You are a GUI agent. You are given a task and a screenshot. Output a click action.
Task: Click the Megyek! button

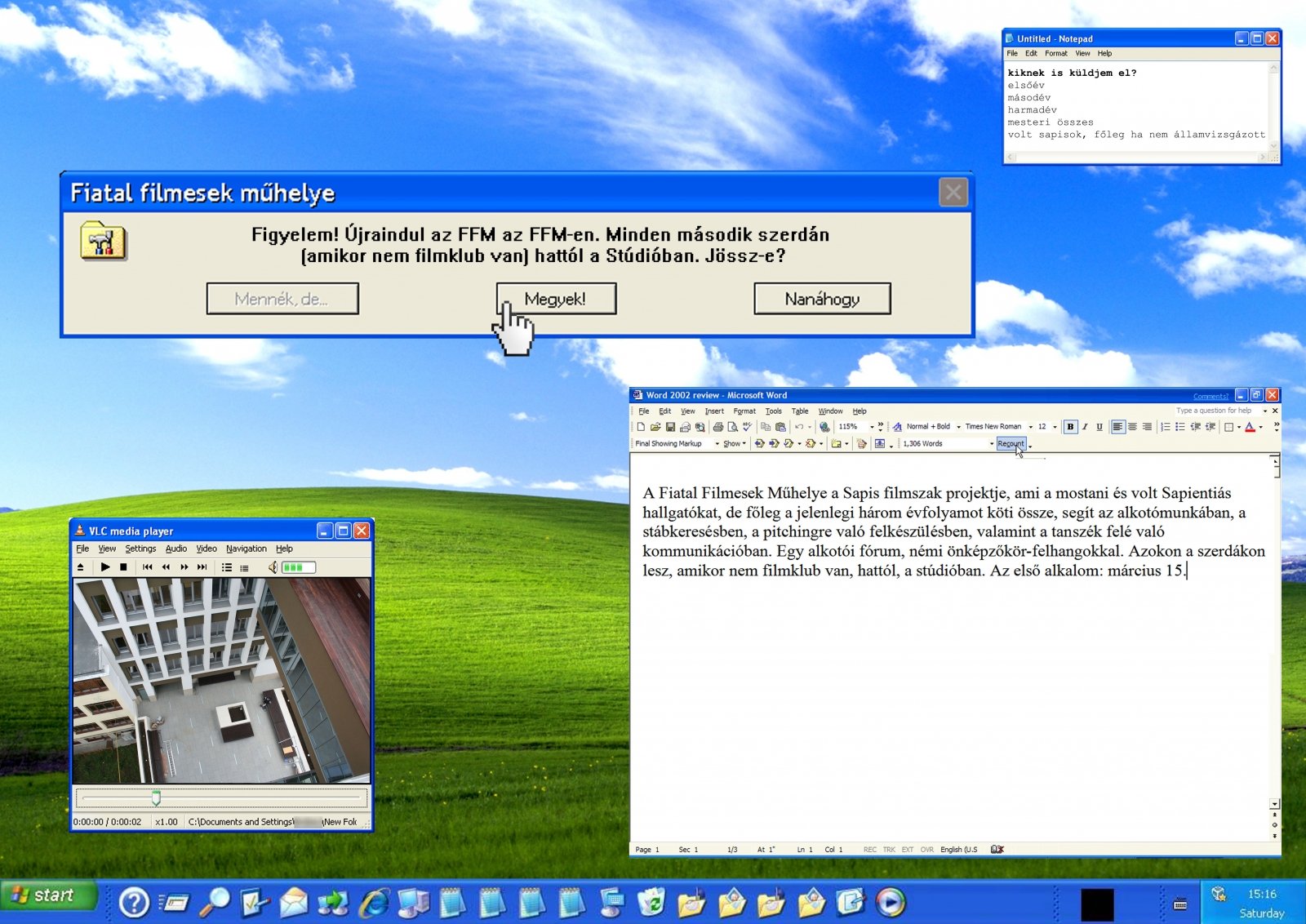click(x=556, y=299)
